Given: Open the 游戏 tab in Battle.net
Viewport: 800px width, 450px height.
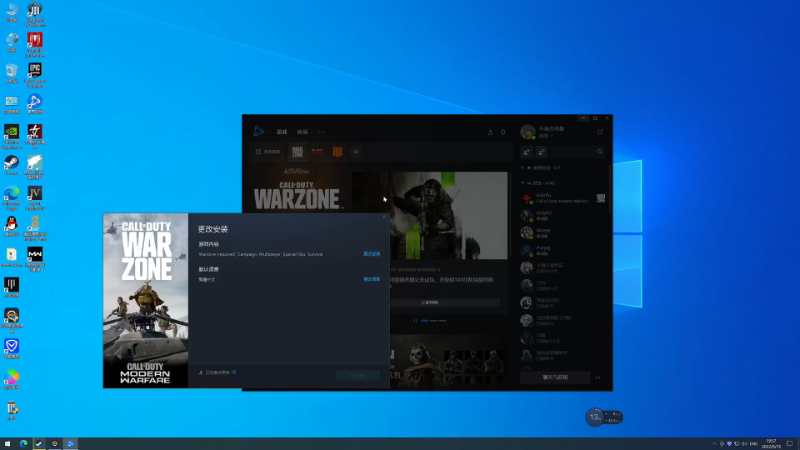Looking at the screenshot, I should tap(282, 132).
